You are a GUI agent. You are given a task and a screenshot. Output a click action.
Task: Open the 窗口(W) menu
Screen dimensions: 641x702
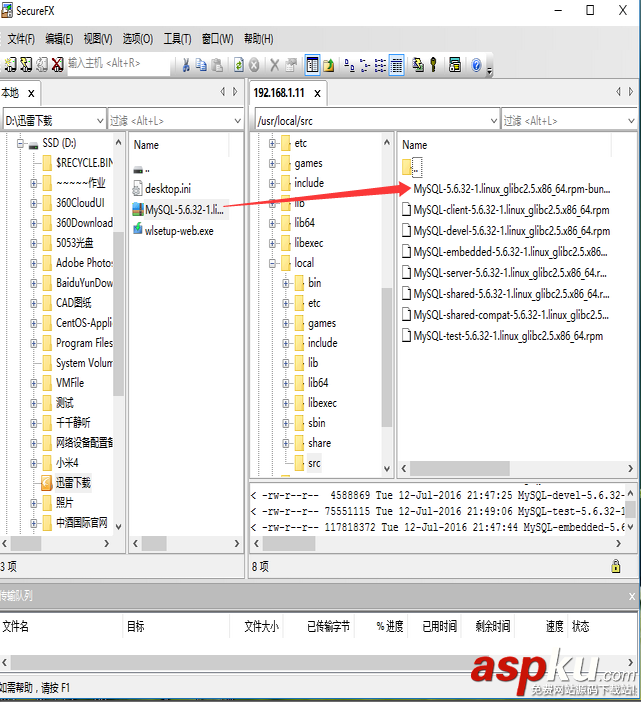point(218,39)
